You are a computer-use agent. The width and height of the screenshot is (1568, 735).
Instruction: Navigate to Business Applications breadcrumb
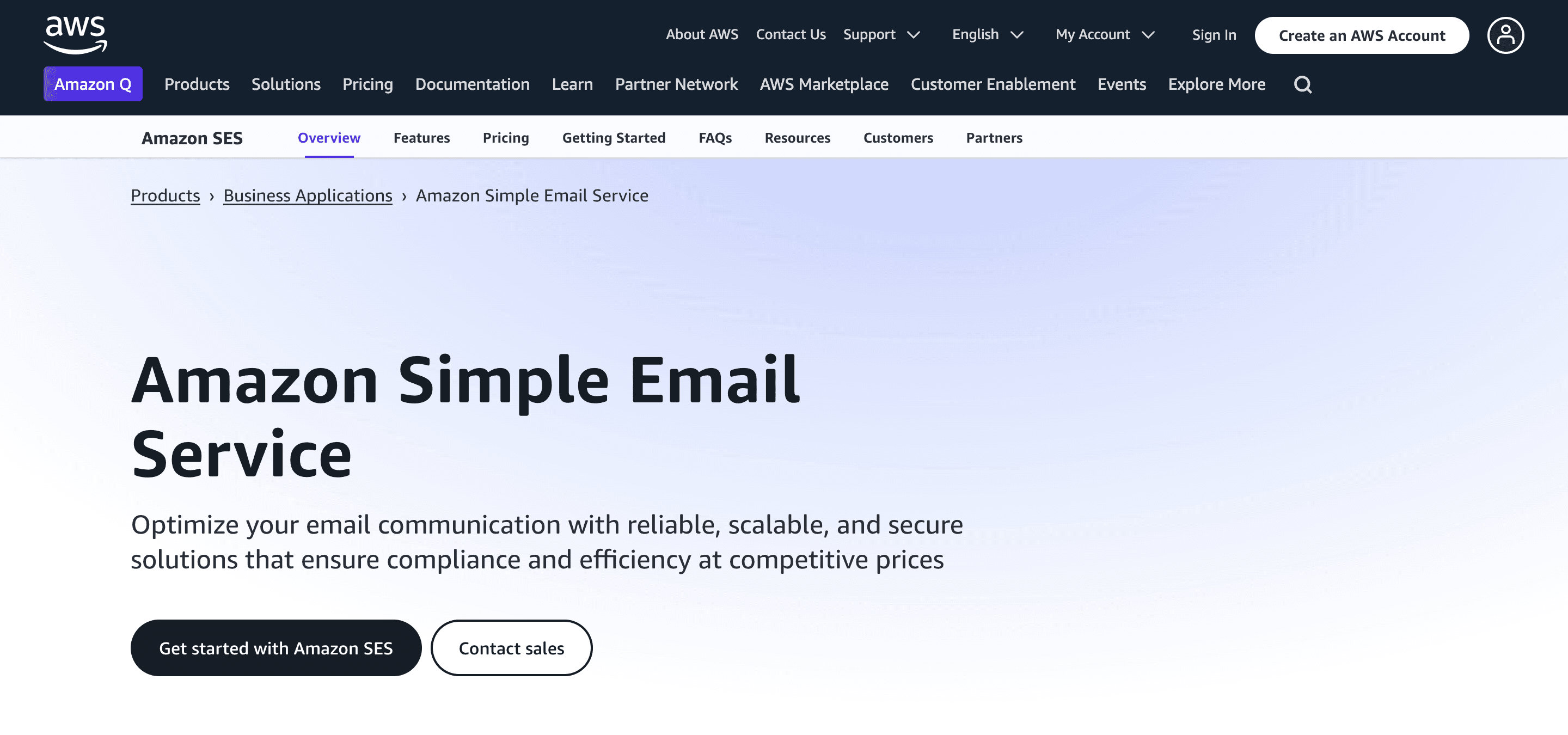[307, 195]
